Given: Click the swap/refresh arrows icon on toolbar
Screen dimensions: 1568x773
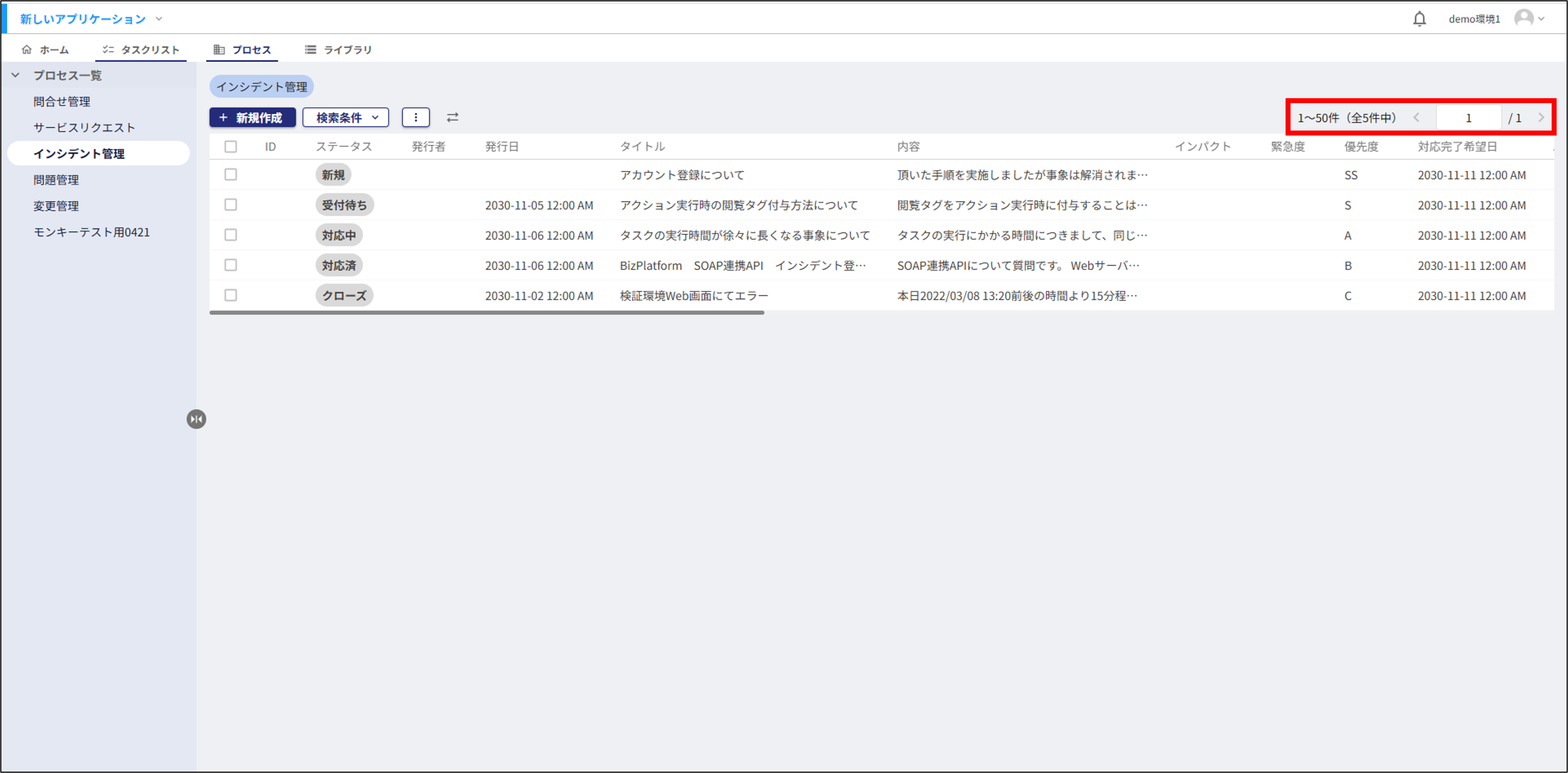Looking at the screenshot, I should pos(452,117).
